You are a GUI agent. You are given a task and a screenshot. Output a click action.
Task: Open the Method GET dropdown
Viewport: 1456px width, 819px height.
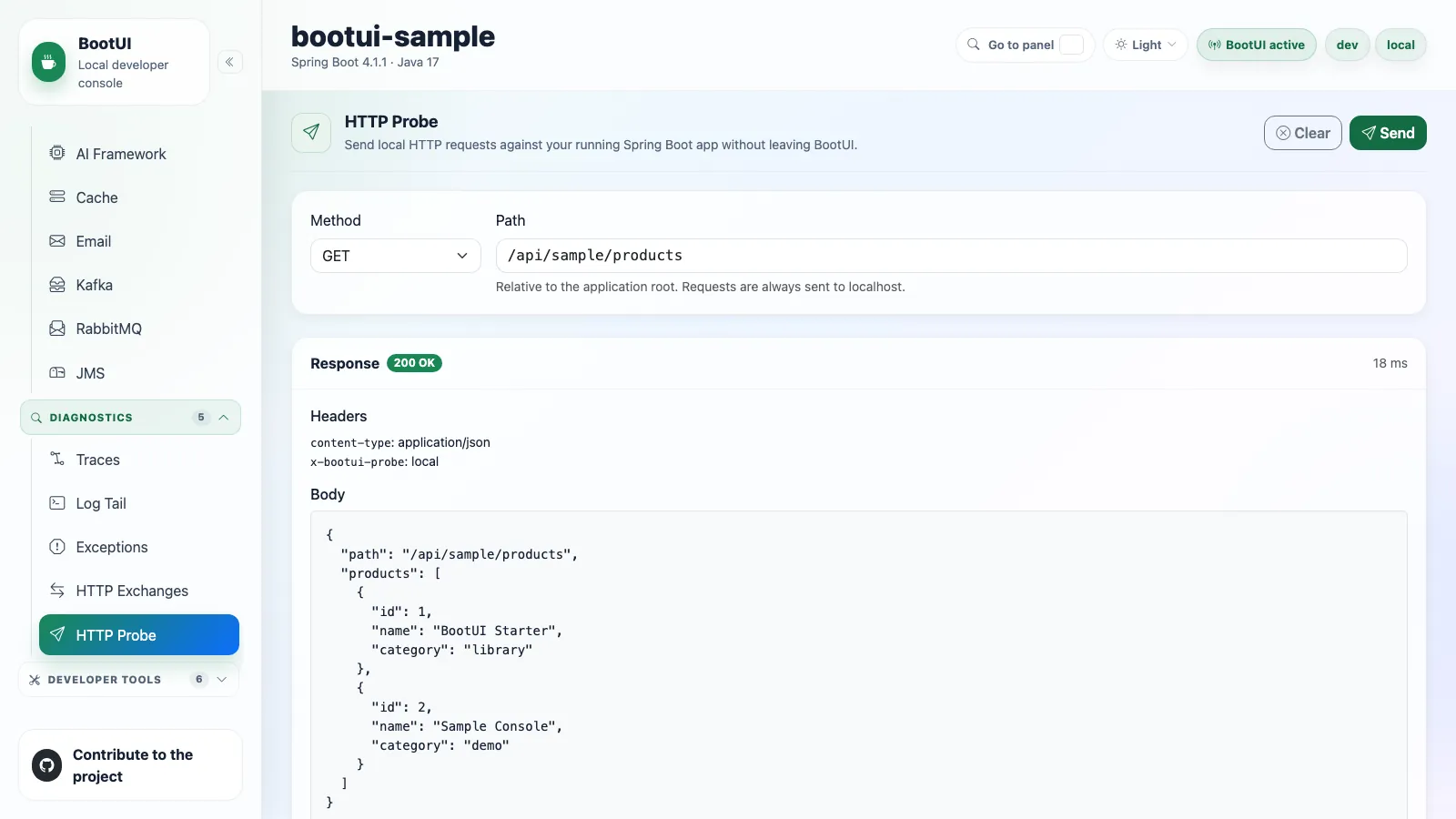tap(396, 256)
